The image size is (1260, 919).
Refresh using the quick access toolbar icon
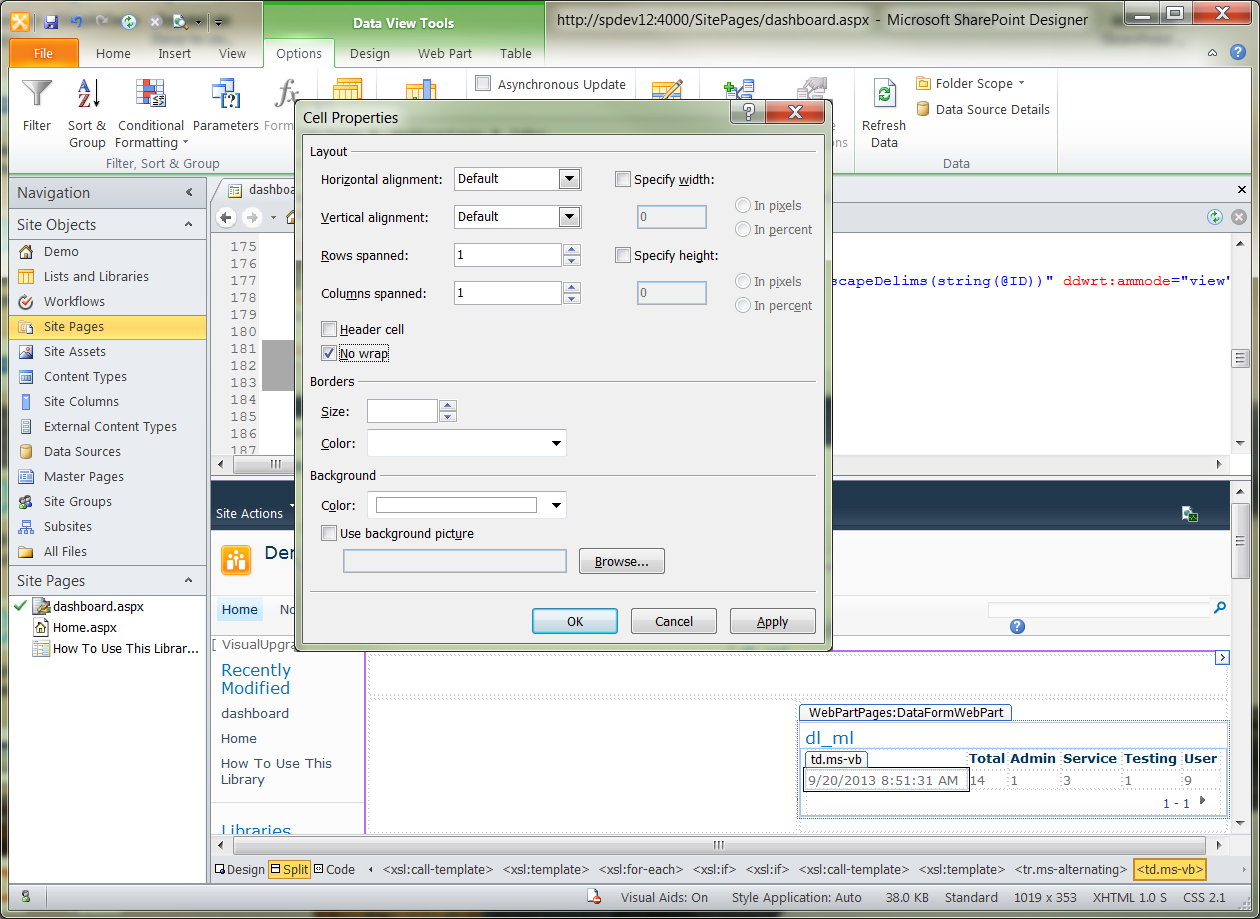pyautogui.click(x=129, y=21)
